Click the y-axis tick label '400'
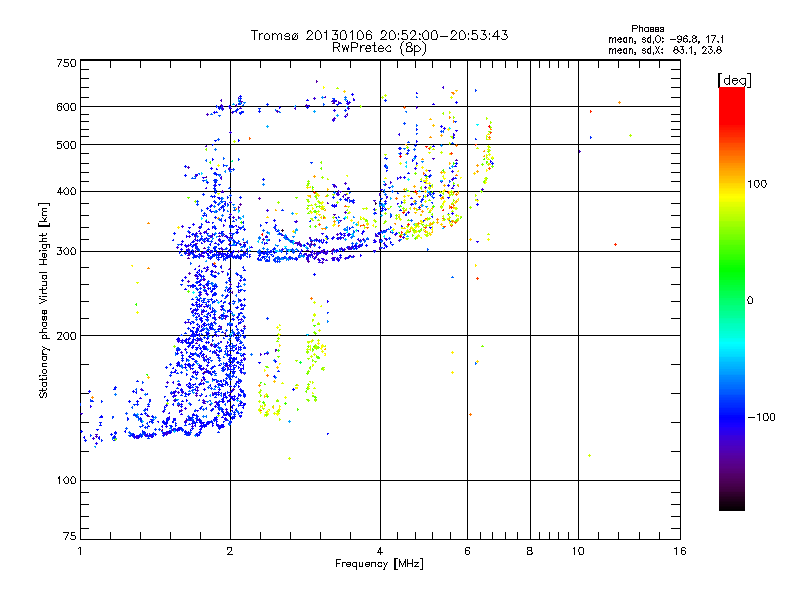 67,191
